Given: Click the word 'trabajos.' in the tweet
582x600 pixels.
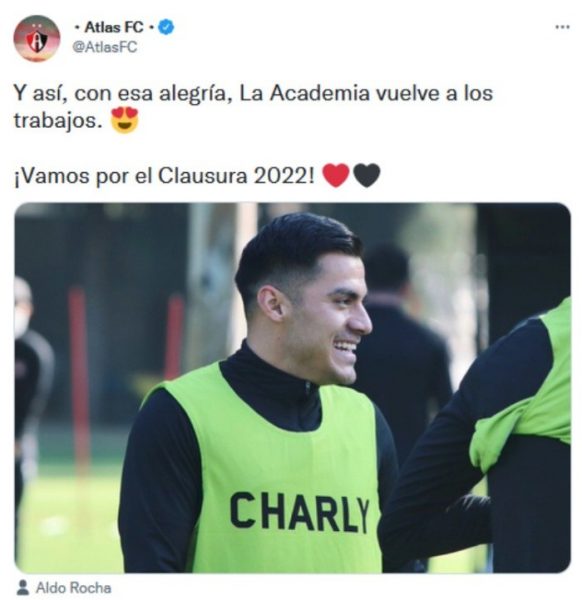Looking at the screenshot, I should coord(58,121).
